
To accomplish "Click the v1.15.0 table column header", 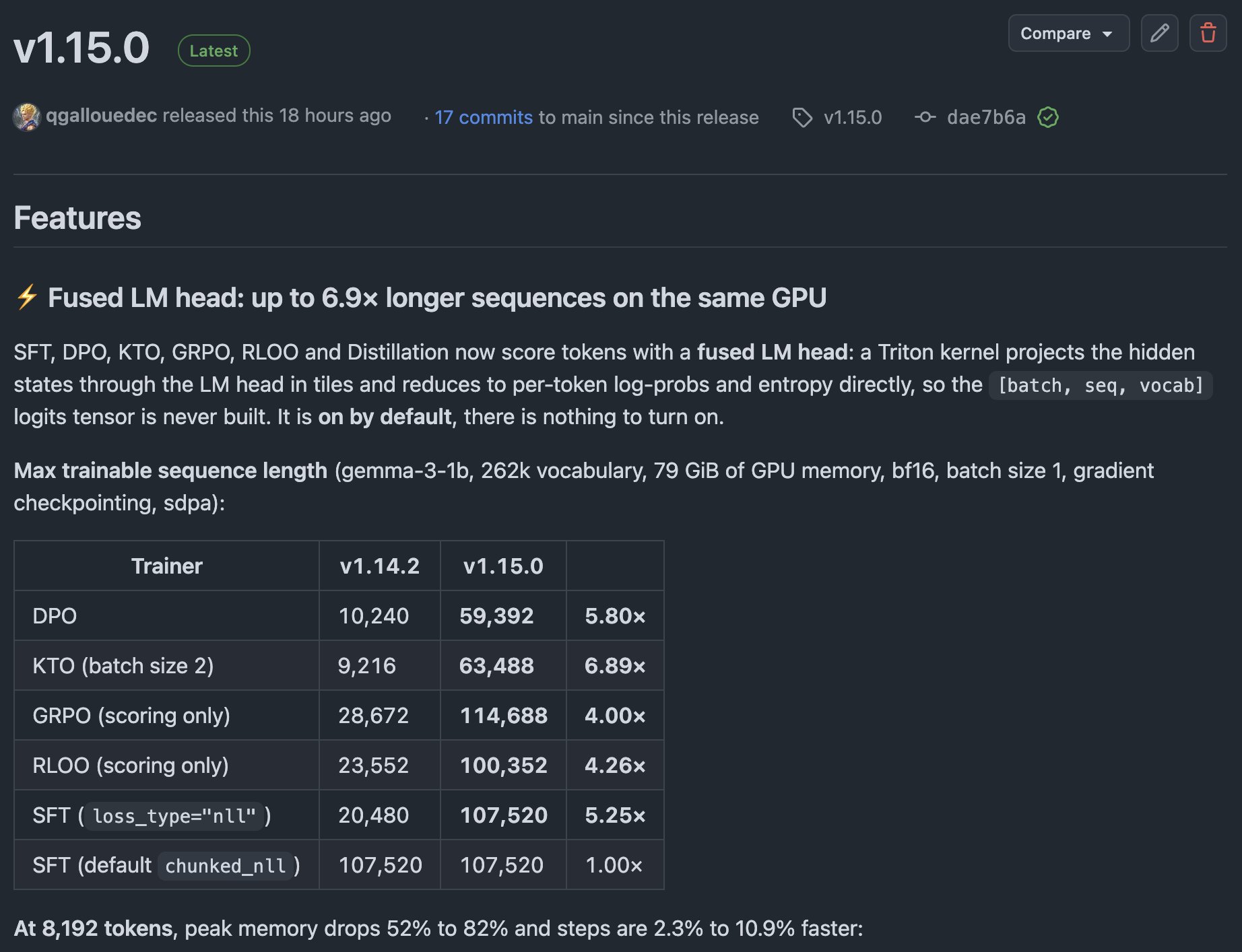I will (x=503, y=566).
